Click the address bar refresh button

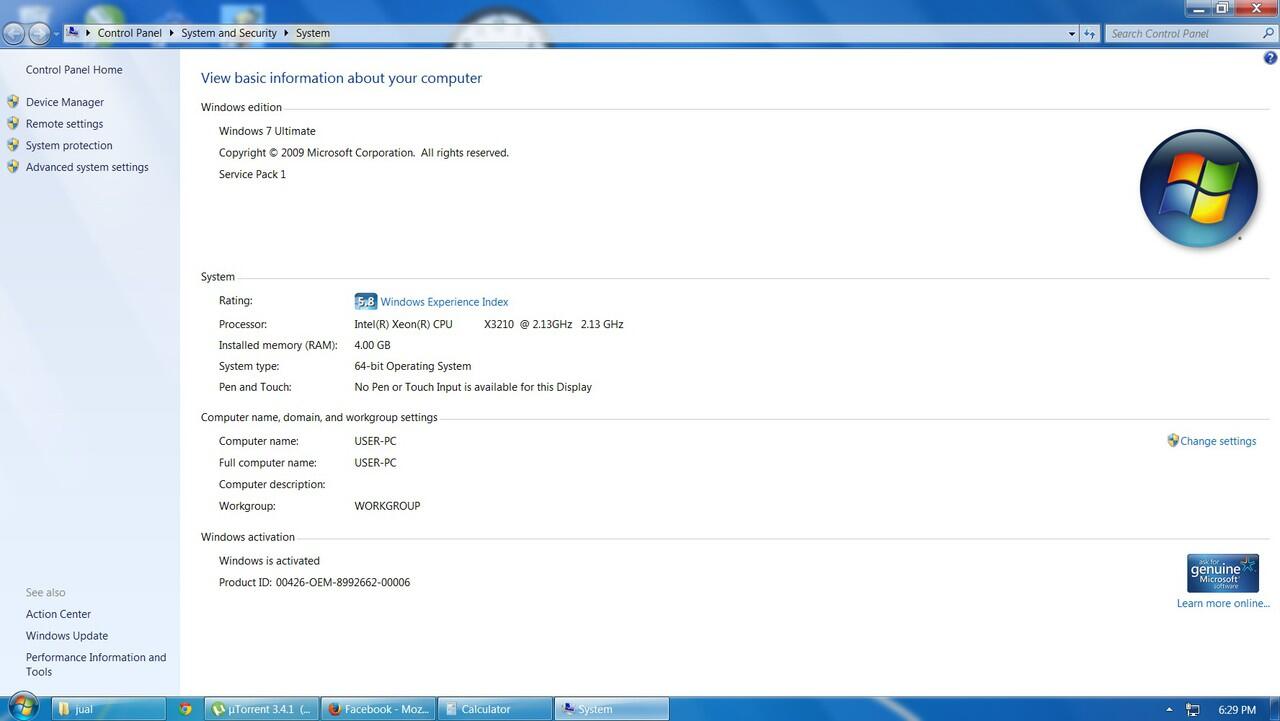click(1090, 33)
